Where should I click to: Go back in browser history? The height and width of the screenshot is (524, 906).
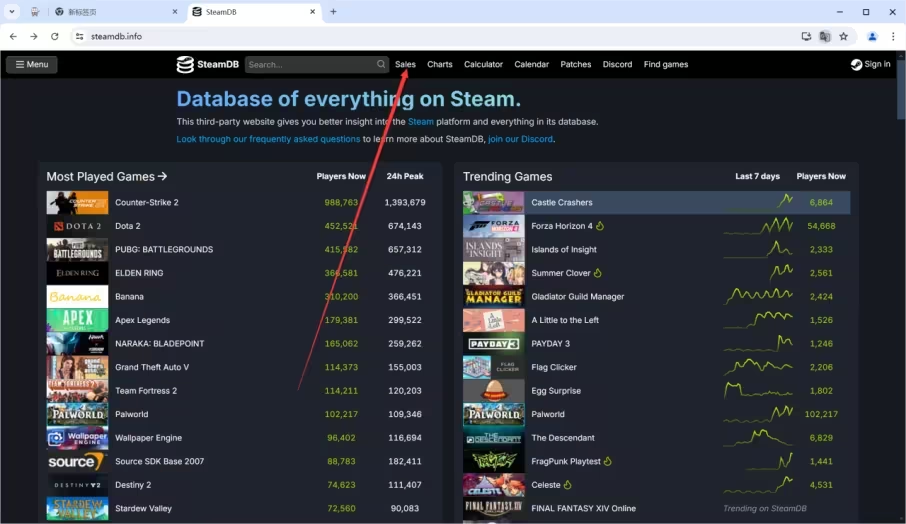tap(13, 36)
